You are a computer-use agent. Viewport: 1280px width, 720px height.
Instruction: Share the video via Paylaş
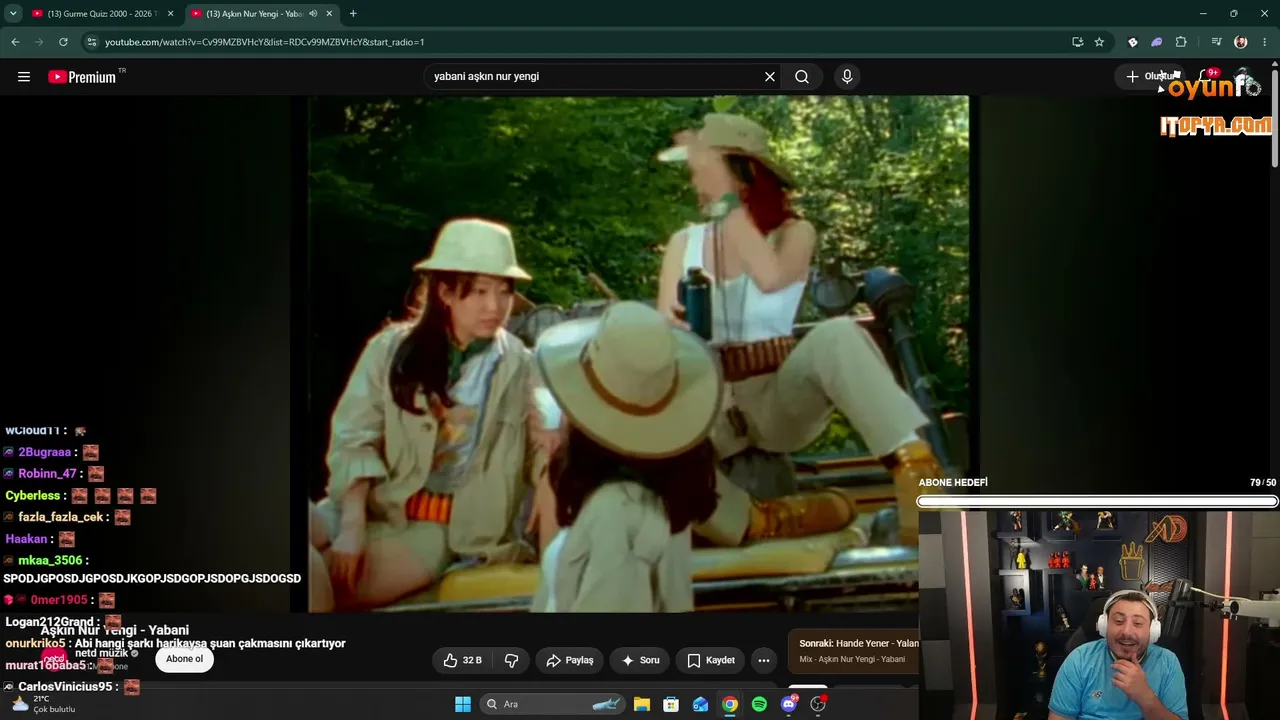point(570,660)
